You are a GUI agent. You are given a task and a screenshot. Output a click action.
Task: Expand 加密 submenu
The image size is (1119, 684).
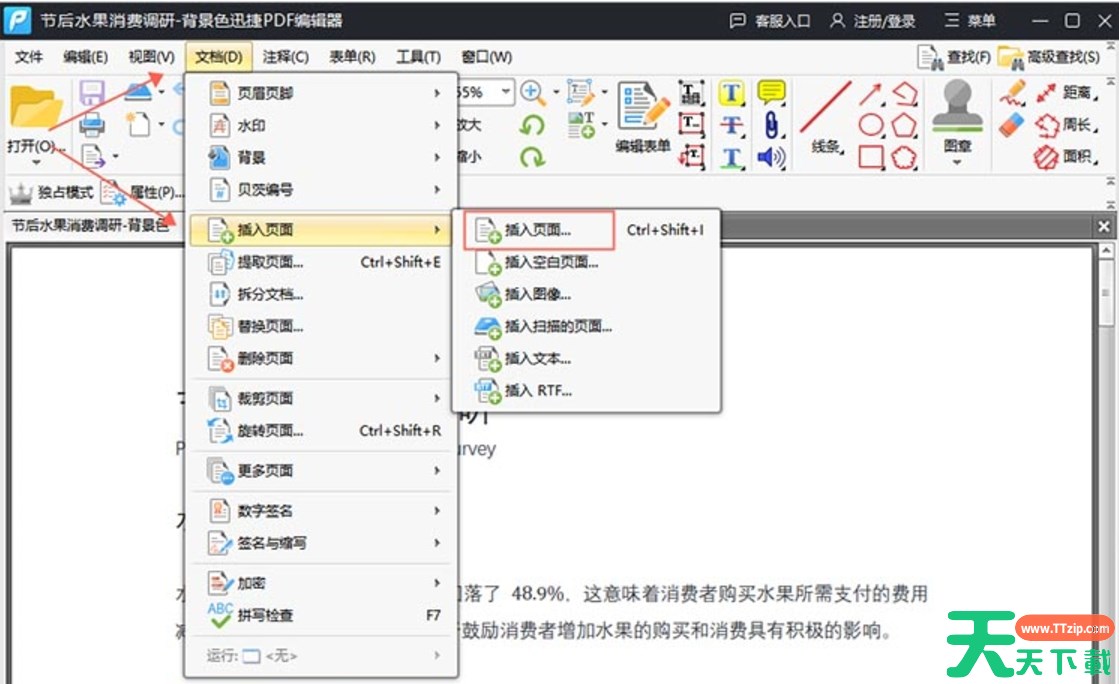click(x=321, y=583)
